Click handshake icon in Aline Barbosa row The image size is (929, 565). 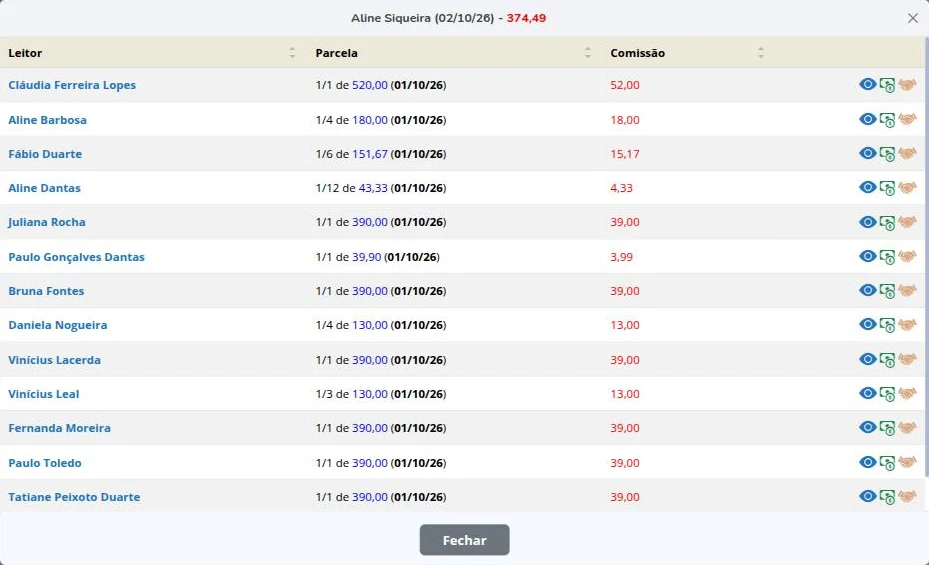907,120
